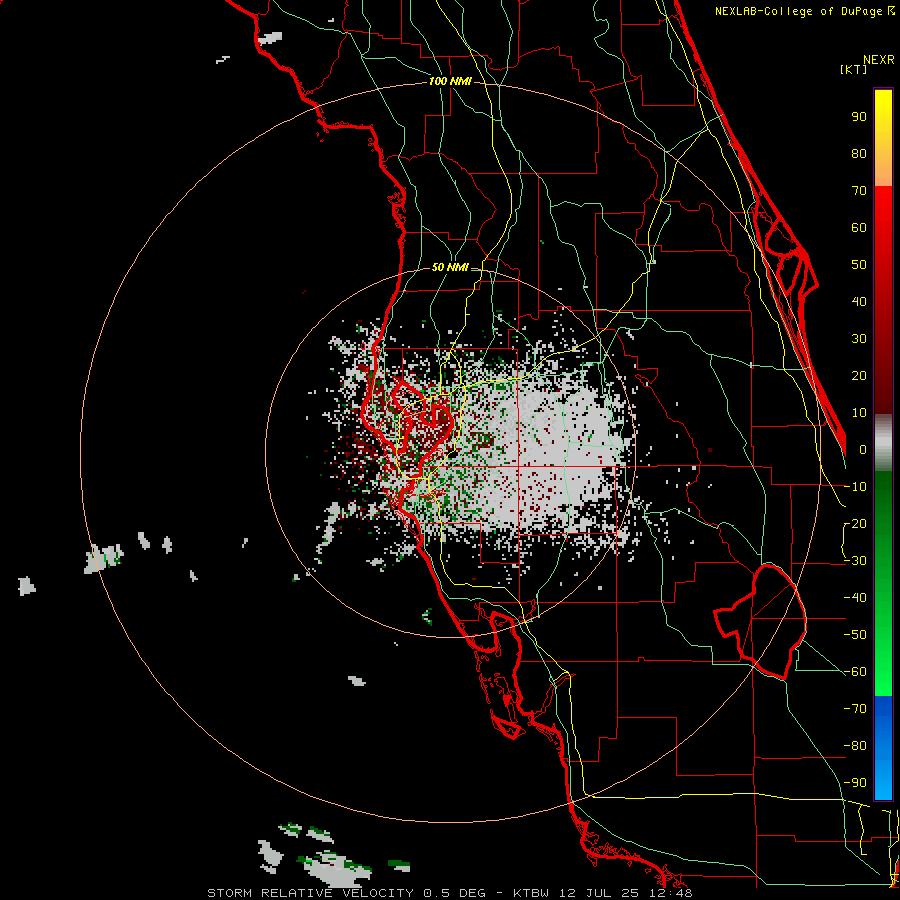
Task: Click the -10 legend value
Action: click(x=855, y=487)
